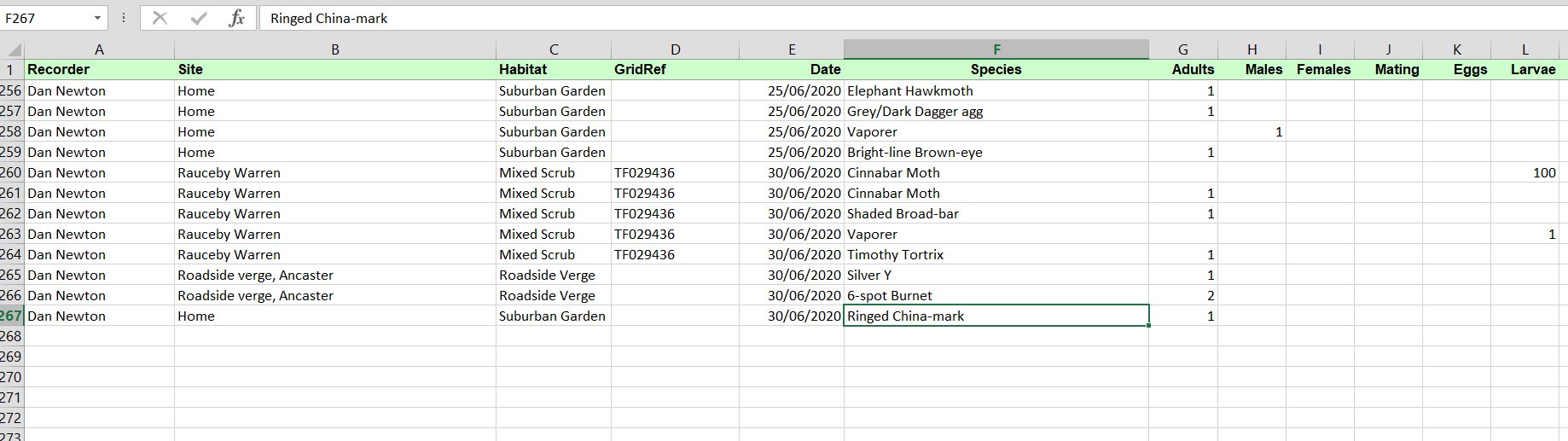Click the Name Box showing F267
1568x441 pixels.
pyautogui.click(x=47, y=18)
